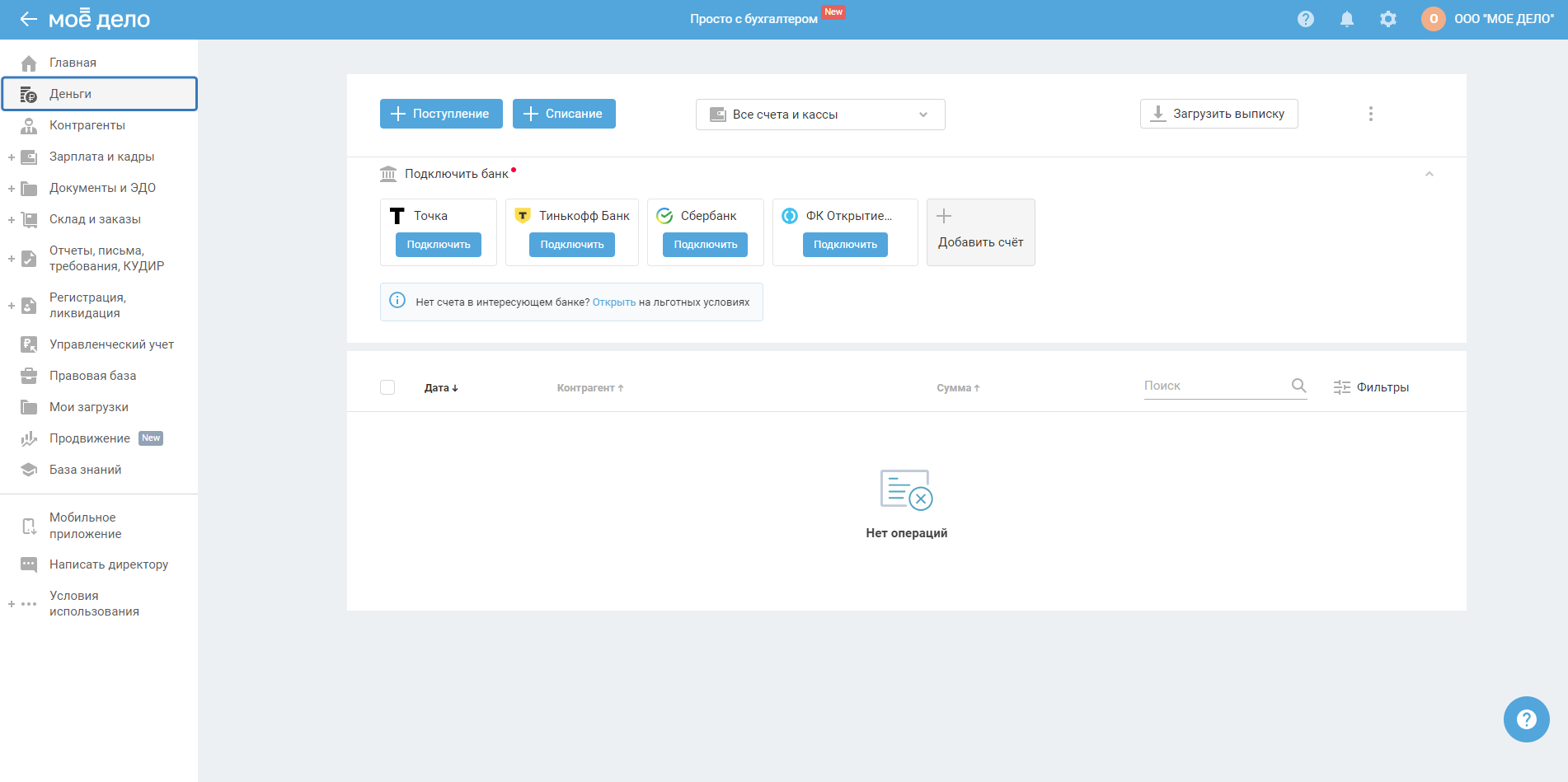Viewport: 1568px width, 782px height.
Task: Click the Поступление button
Action: coord(441,114)
